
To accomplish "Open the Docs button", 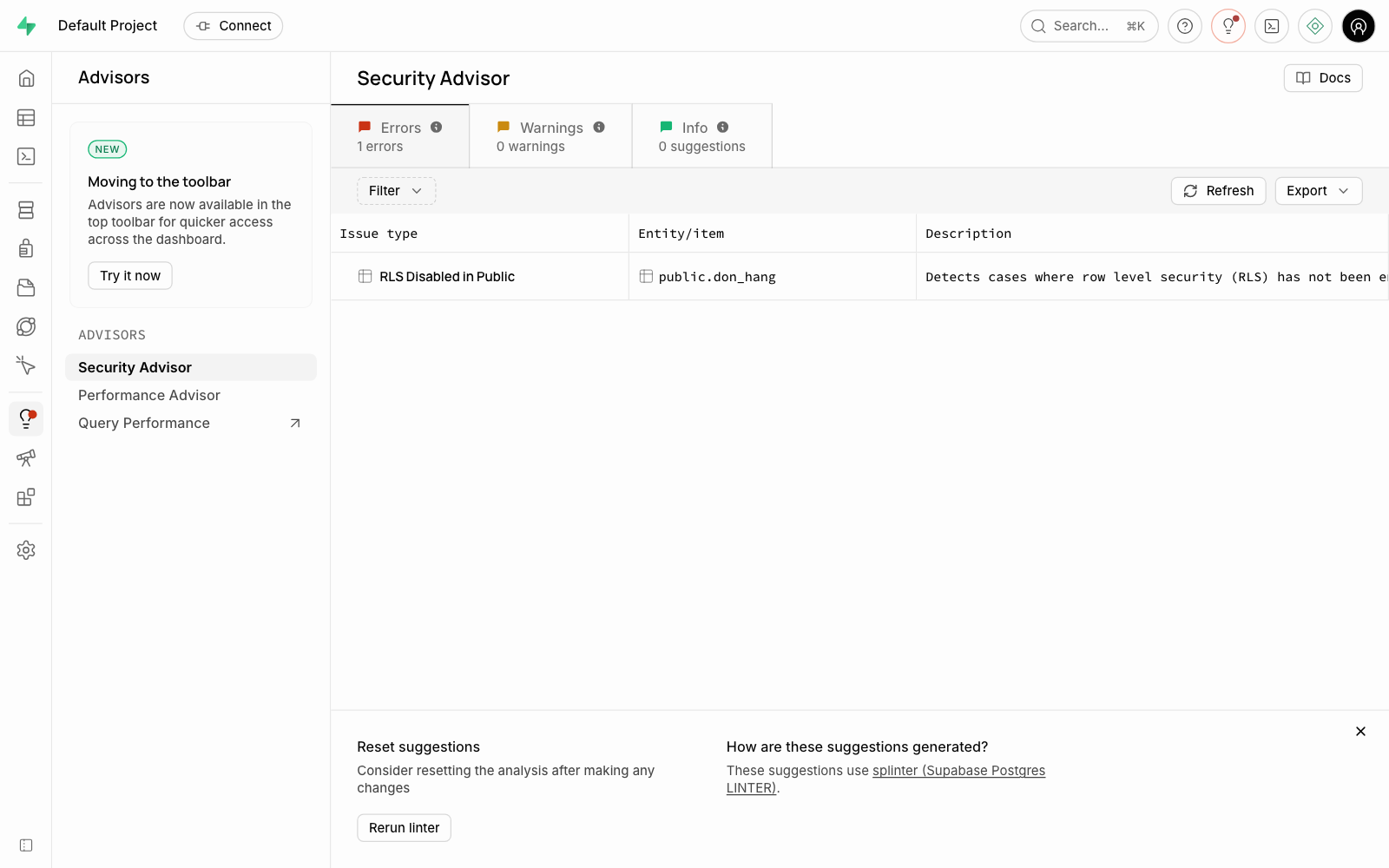I will (1323, 78).
